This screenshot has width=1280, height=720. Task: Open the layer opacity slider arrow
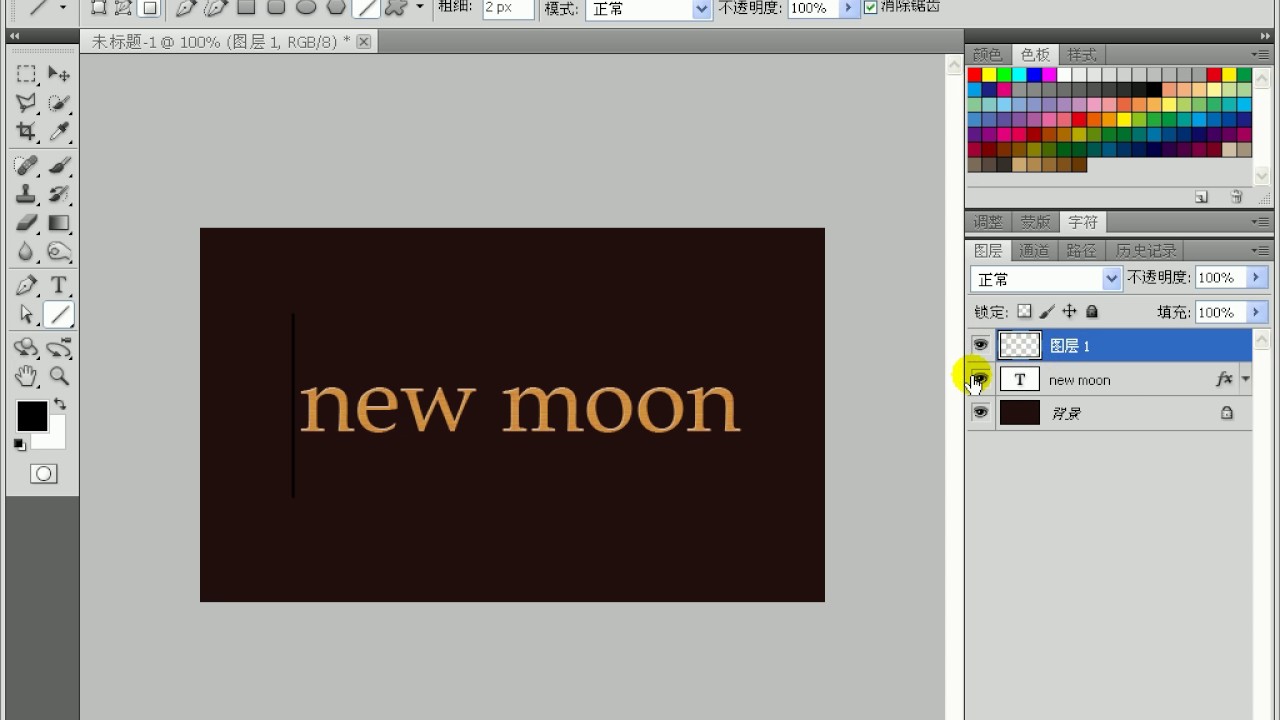coord(1257,277)
